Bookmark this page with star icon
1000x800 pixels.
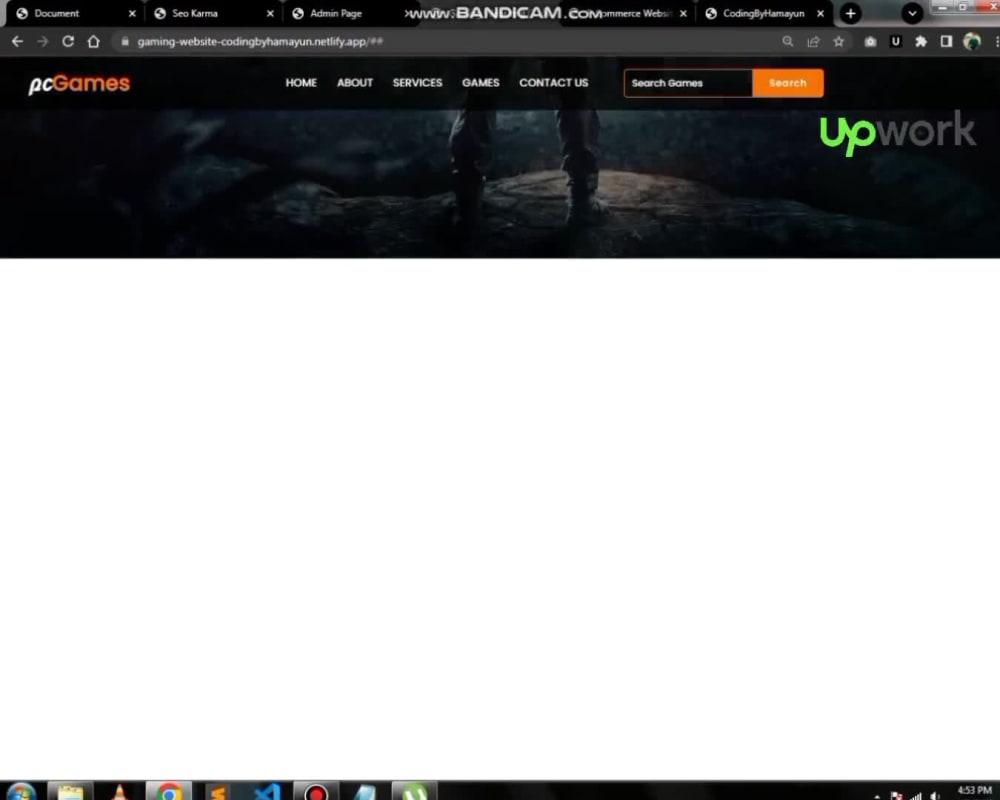(839, 41)
